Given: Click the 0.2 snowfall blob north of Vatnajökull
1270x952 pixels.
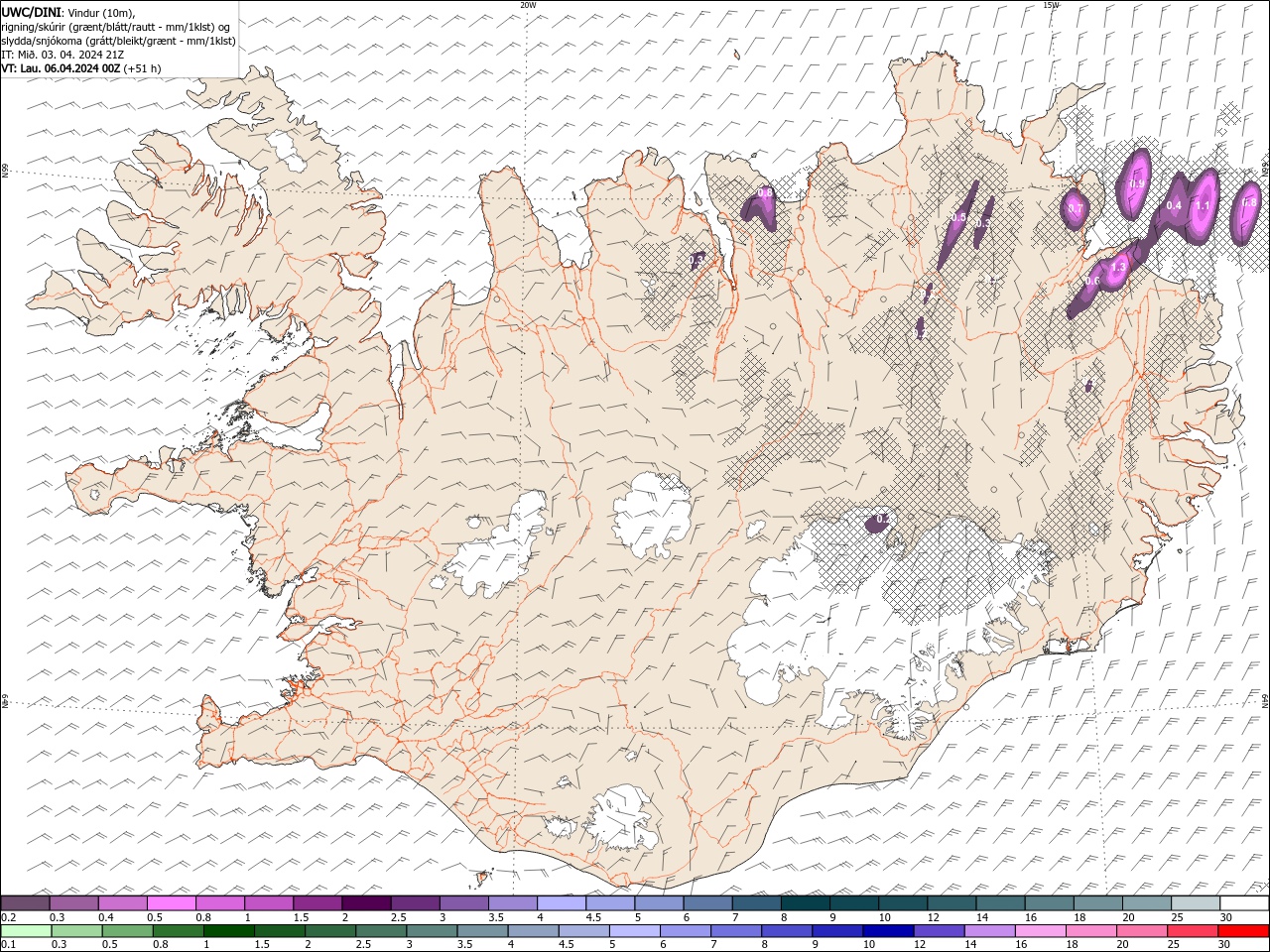Looking at the screenshot, I should (877, 522).
